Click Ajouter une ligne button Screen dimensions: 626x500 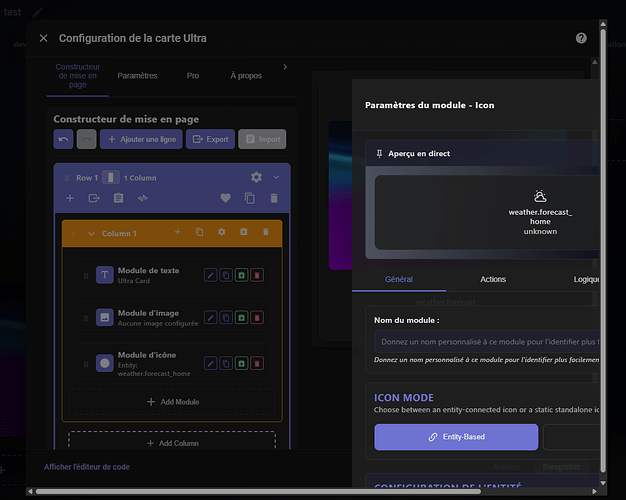pyautogui.click(x=141, y=139)
